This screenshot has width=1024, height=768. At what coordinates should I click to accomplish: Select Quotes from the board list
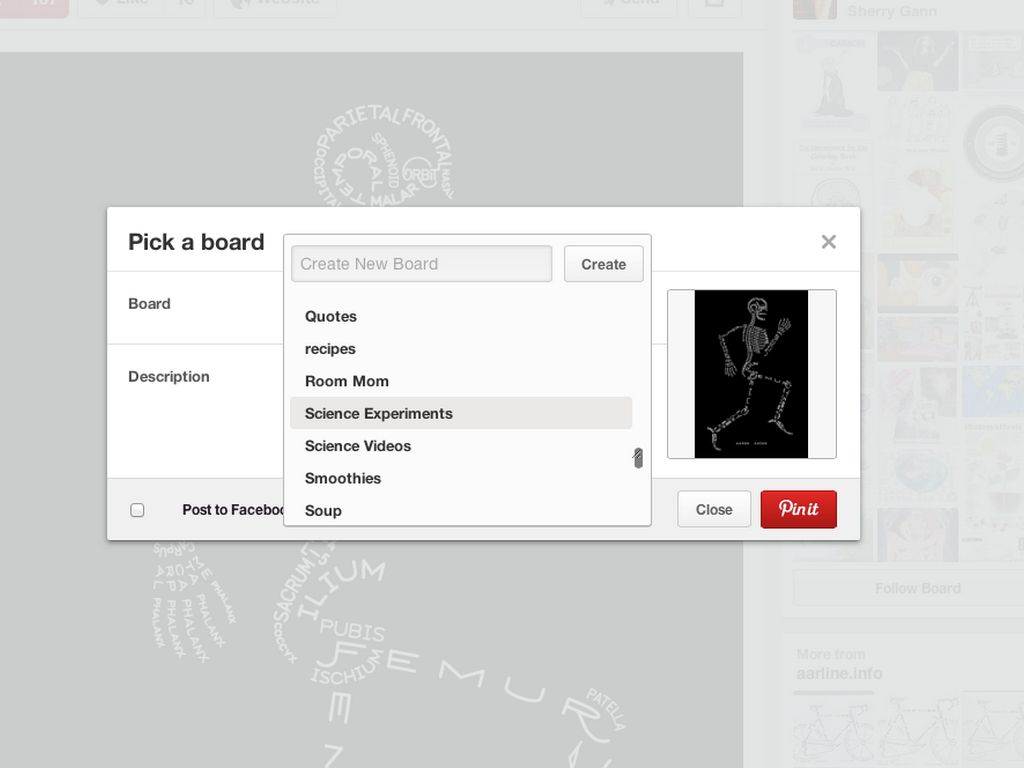331,316
